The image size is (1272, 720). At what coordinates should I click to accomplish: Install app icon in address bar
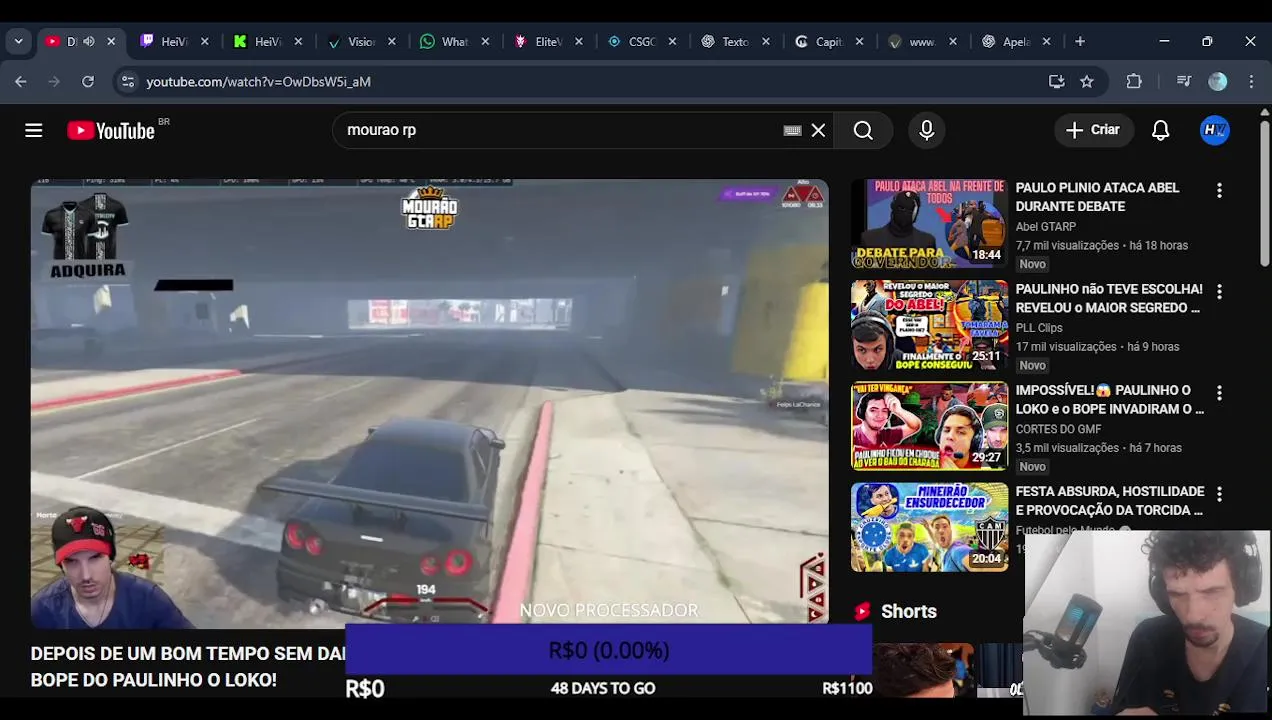point(1056,82)
